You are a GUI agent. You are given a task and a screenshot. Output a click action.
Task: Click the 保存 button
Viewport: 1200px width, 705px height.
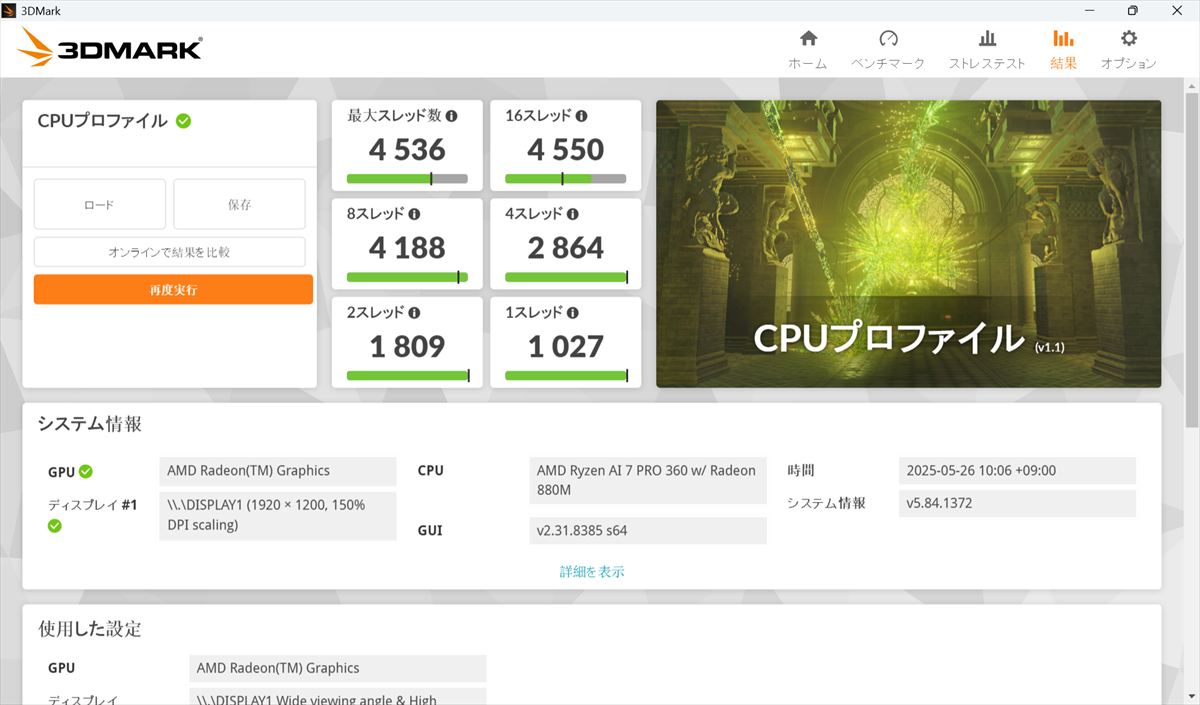239,204
